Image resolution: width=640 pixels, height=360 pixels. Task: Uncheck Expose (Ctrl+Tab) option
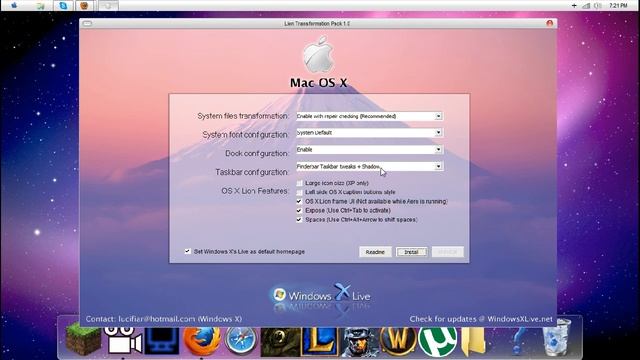tap(299, 211)
